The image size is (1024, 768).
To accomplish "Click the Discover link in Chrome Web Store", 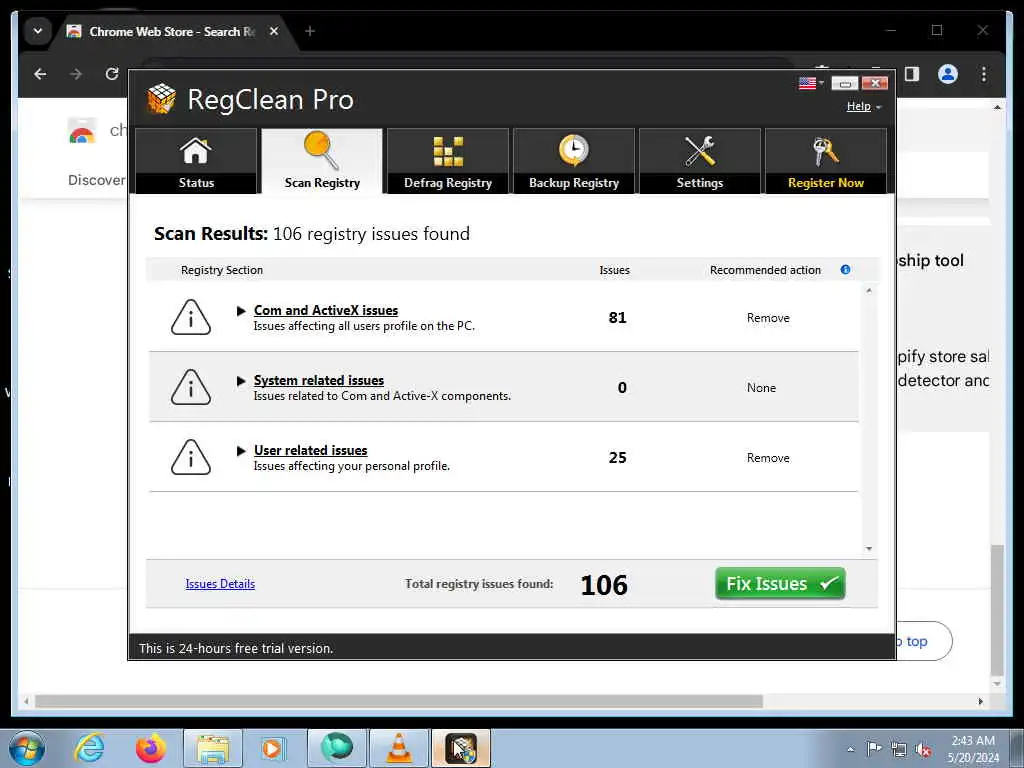I will [x=96, y=180].
